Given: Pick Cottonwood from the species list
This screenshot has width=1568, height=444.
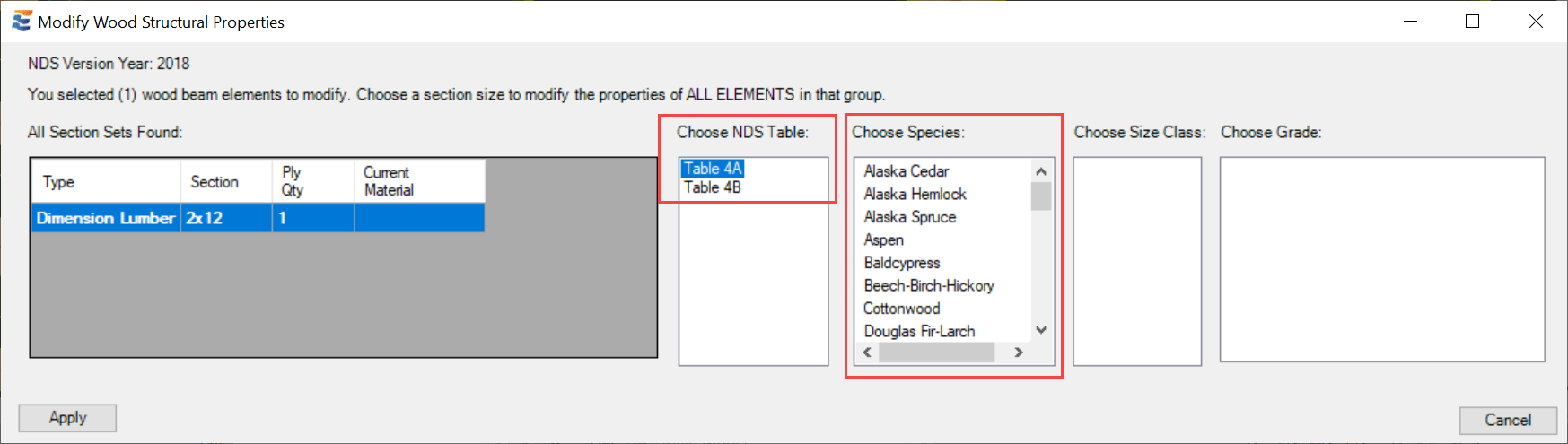Looking at the screenshot, I should tap(901, 309).
